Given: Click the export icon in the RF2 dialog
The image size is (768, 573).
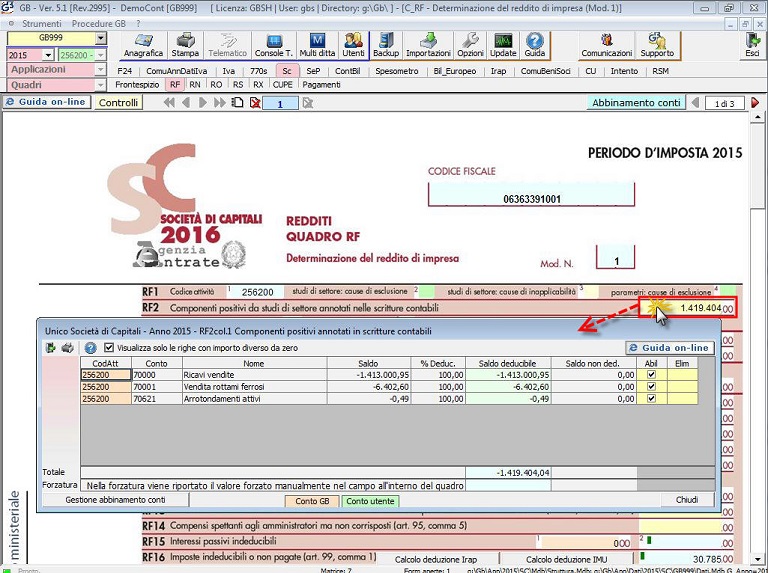Looking at the screenshot, I should pos(50,348).
